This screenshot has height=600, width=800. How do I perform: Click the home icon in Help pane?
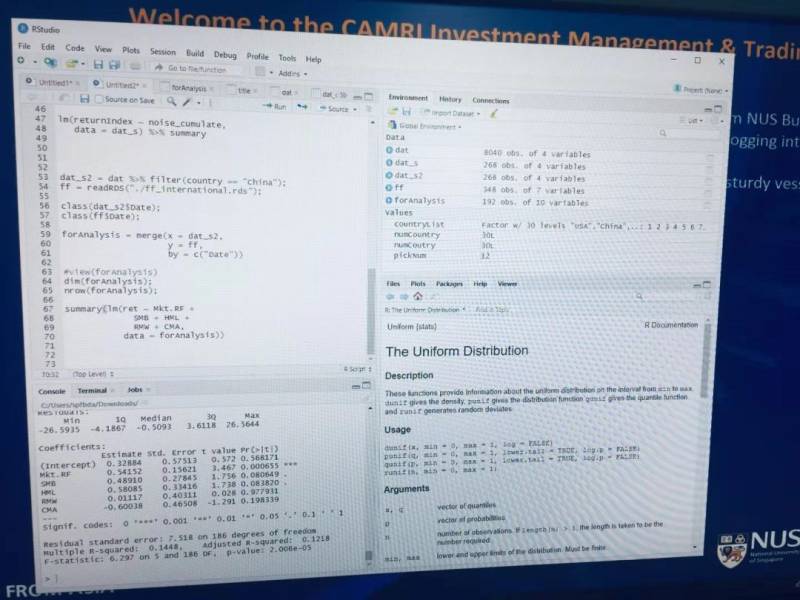point(417,297)
